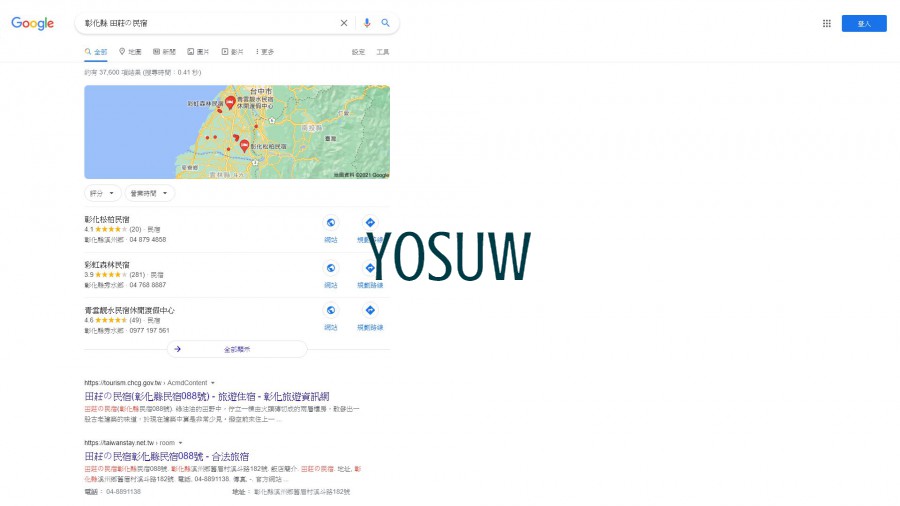Click the map preview of Changhua area

click(x=237, y=132)
